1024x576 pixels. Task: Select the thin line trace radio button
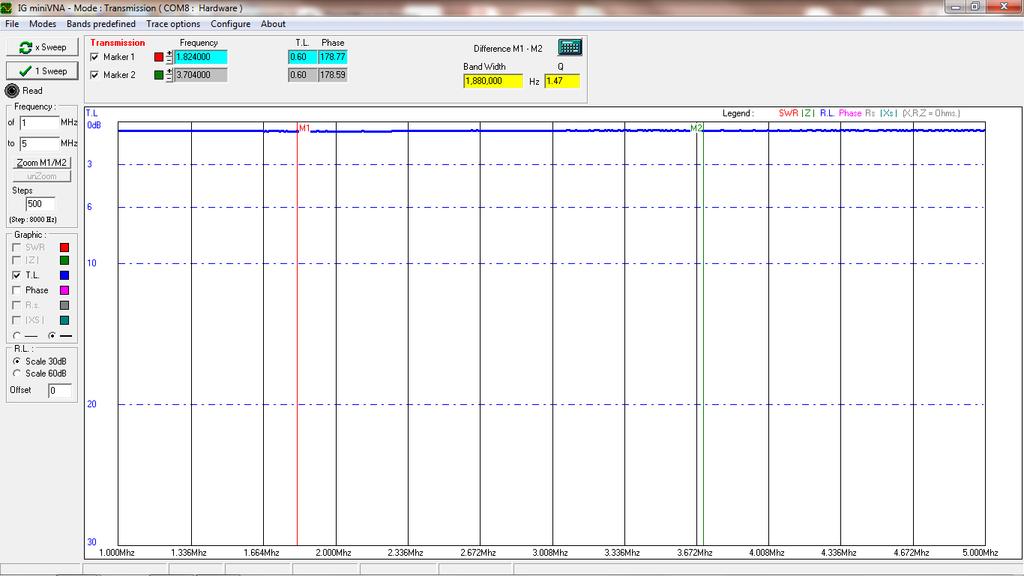[16, 336]
